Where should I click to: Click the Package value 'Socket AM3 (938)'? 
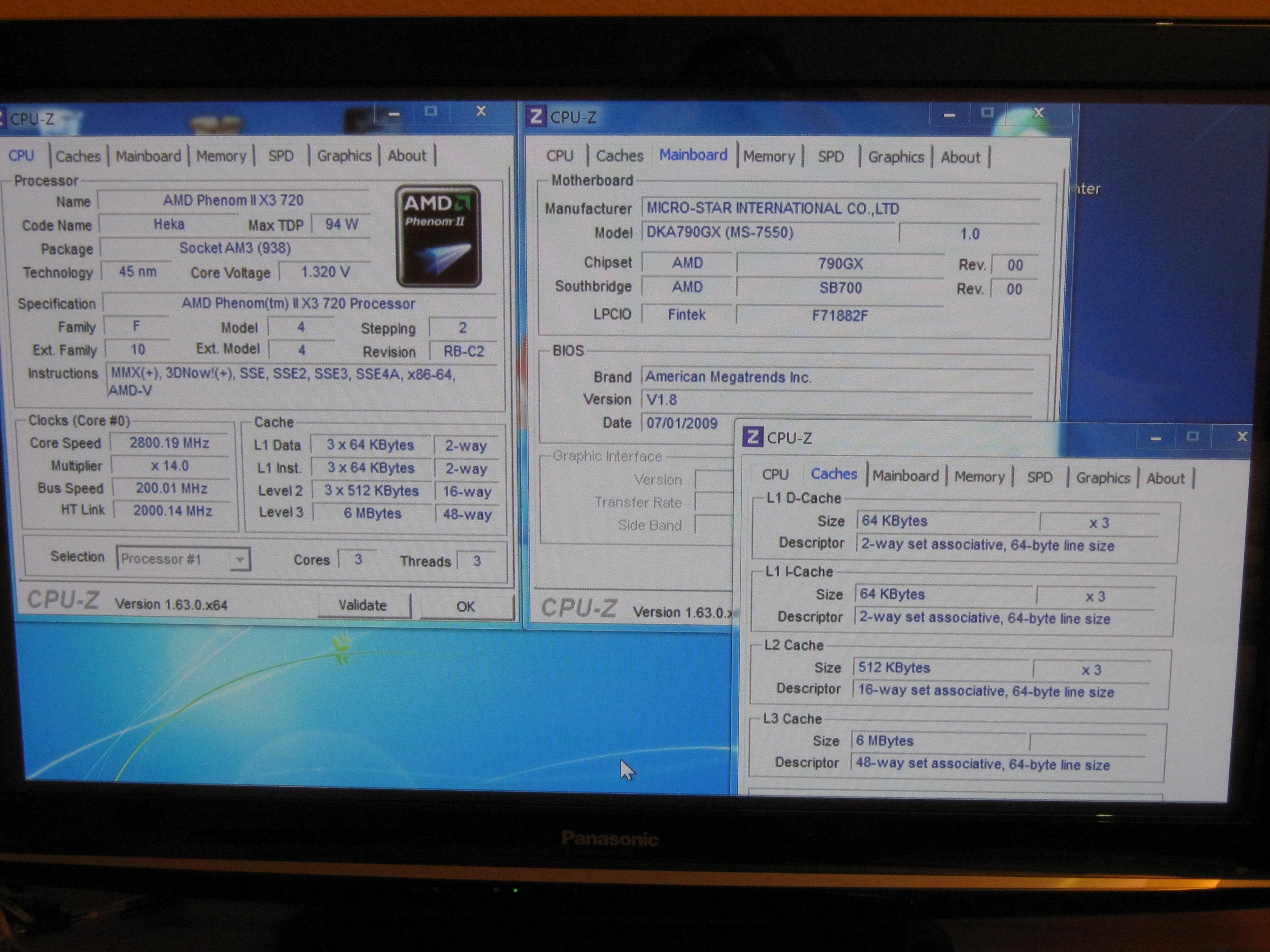235,248
